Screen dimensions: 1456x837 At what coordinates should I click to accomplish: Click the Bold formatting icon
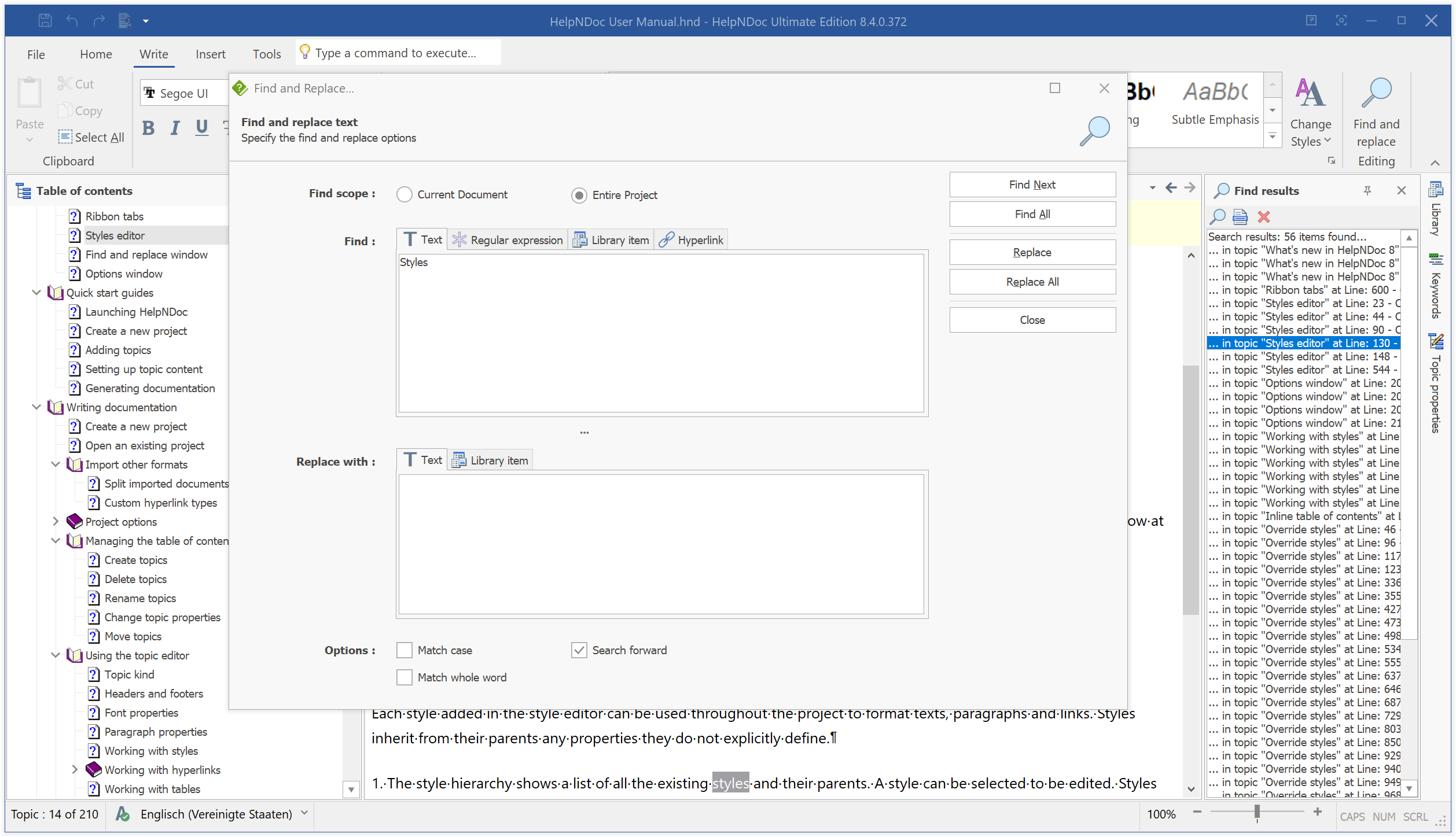pyautogui.click(x=148, y=127)
